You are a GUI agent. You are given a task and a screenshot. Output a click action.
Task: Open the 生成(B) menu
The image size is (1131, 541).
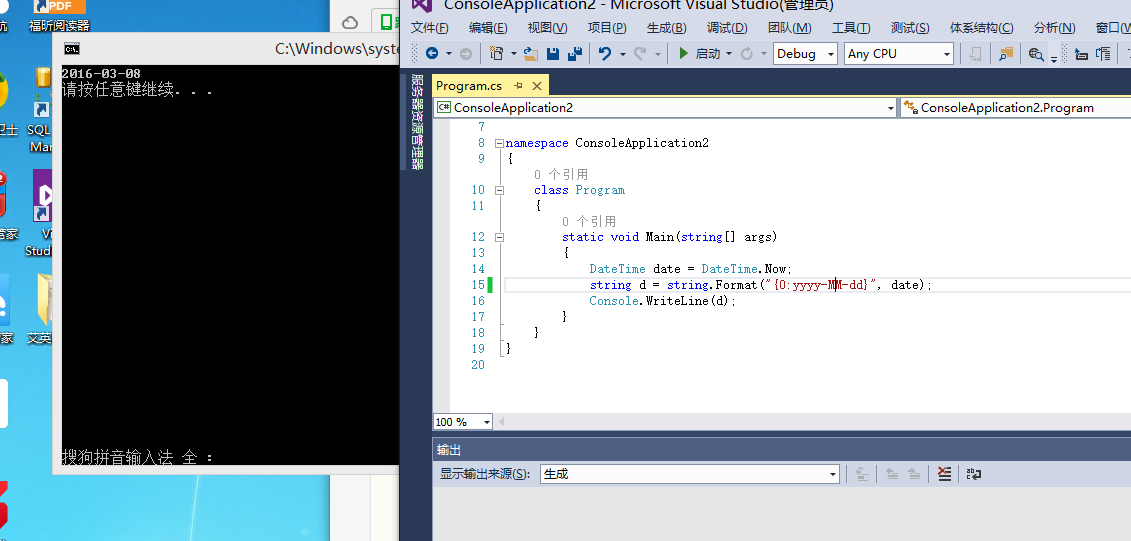tap(666, 27)
